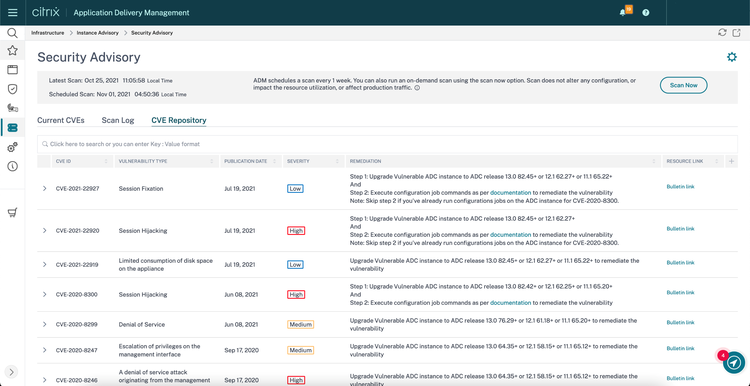Click Security Advisory breadcrumb

(x=152, y=33)
